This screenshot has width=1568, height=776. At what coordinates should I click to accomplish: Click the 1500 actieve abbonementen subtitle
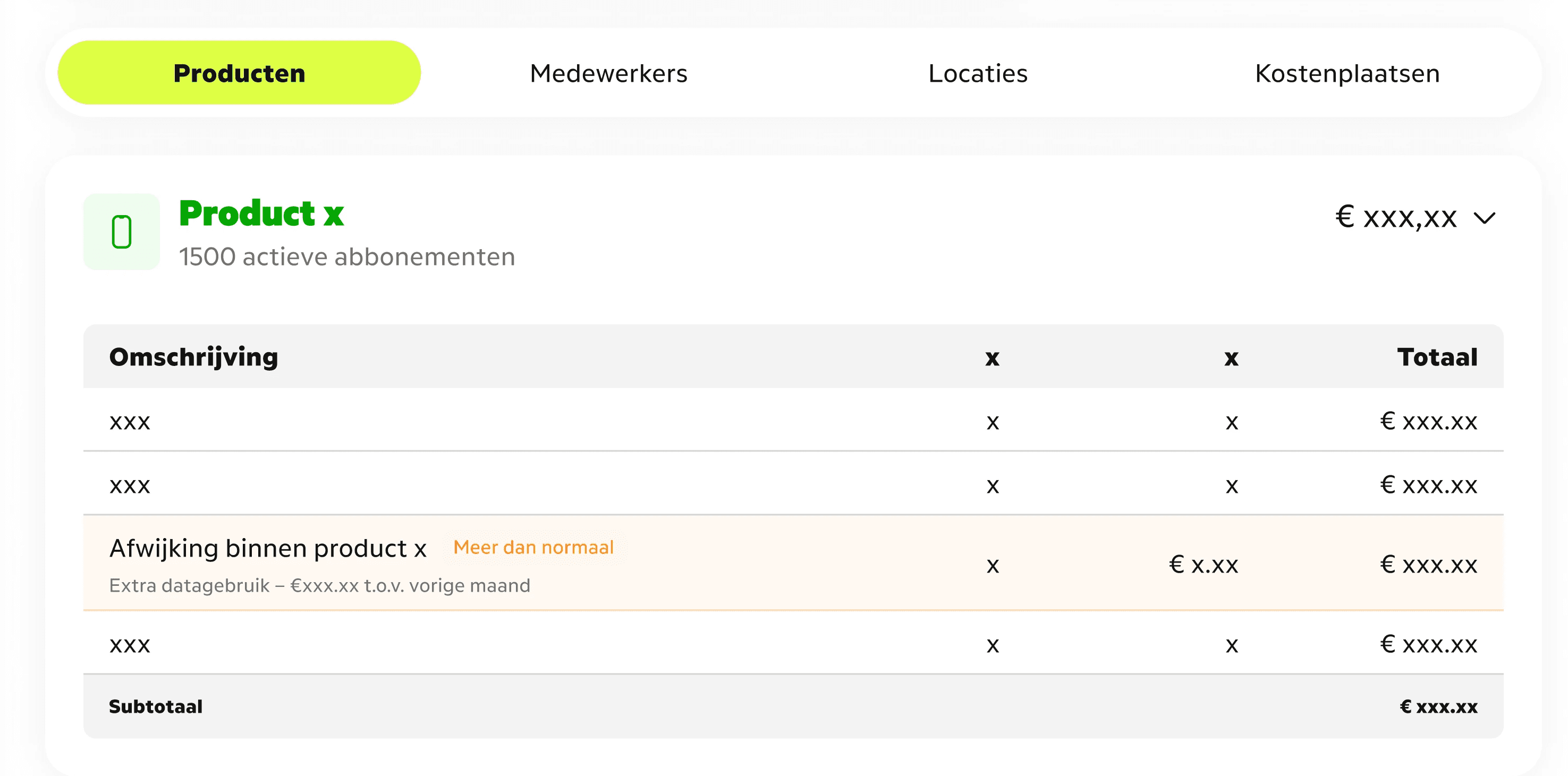pyautogui.click(x=347, y=257)
